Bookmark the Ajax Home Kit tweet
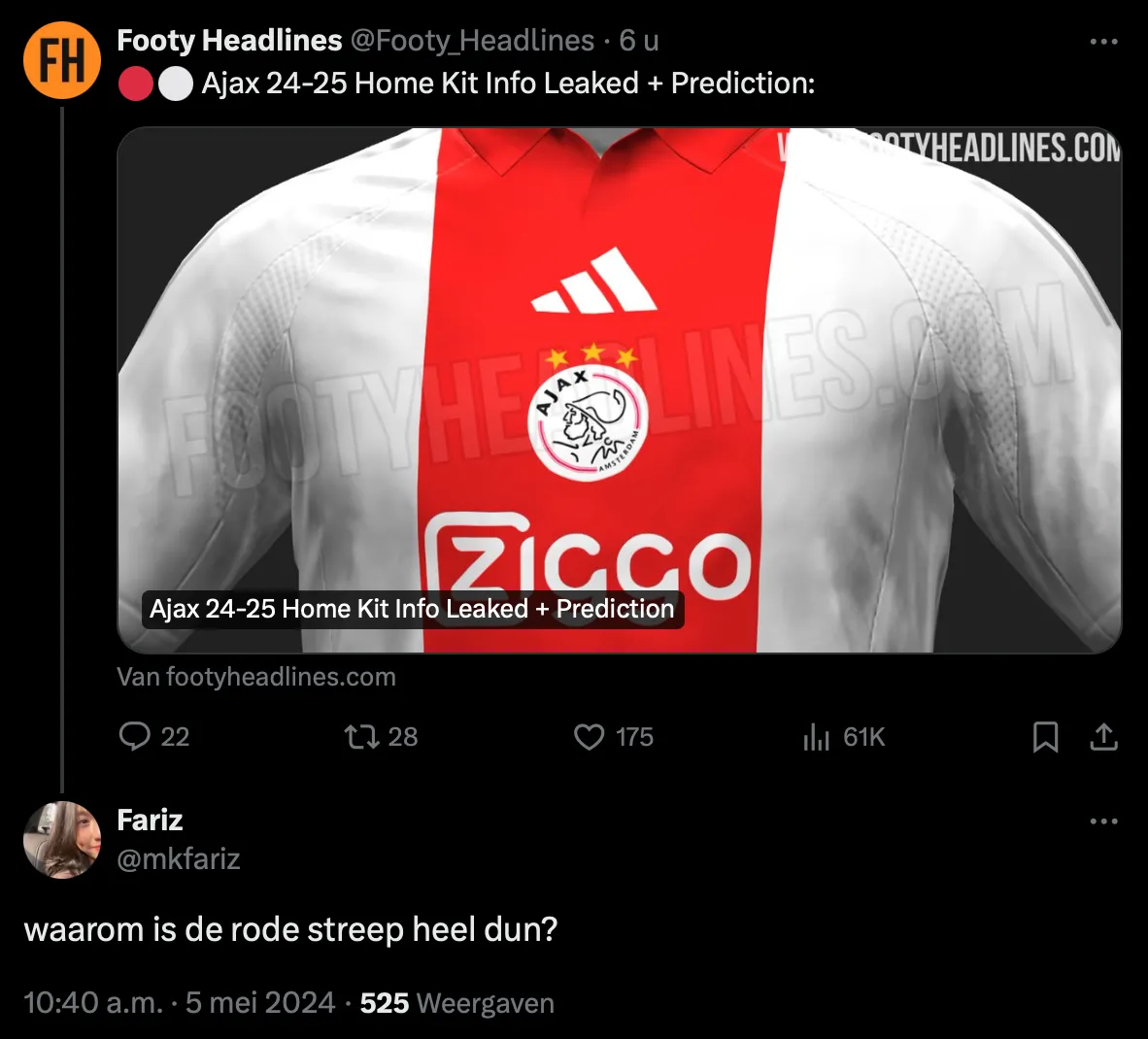Viewport: 1148px width, 1039px height. click(x=1045, y=737)
